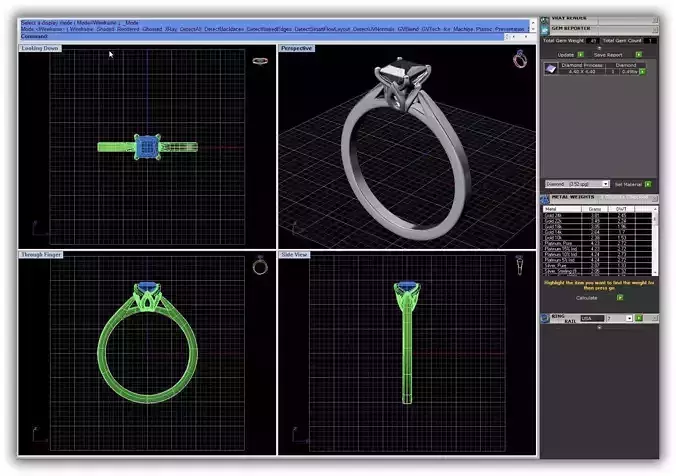
Task: Select the Side View viewport label
Action: click(x=294, y=254)
